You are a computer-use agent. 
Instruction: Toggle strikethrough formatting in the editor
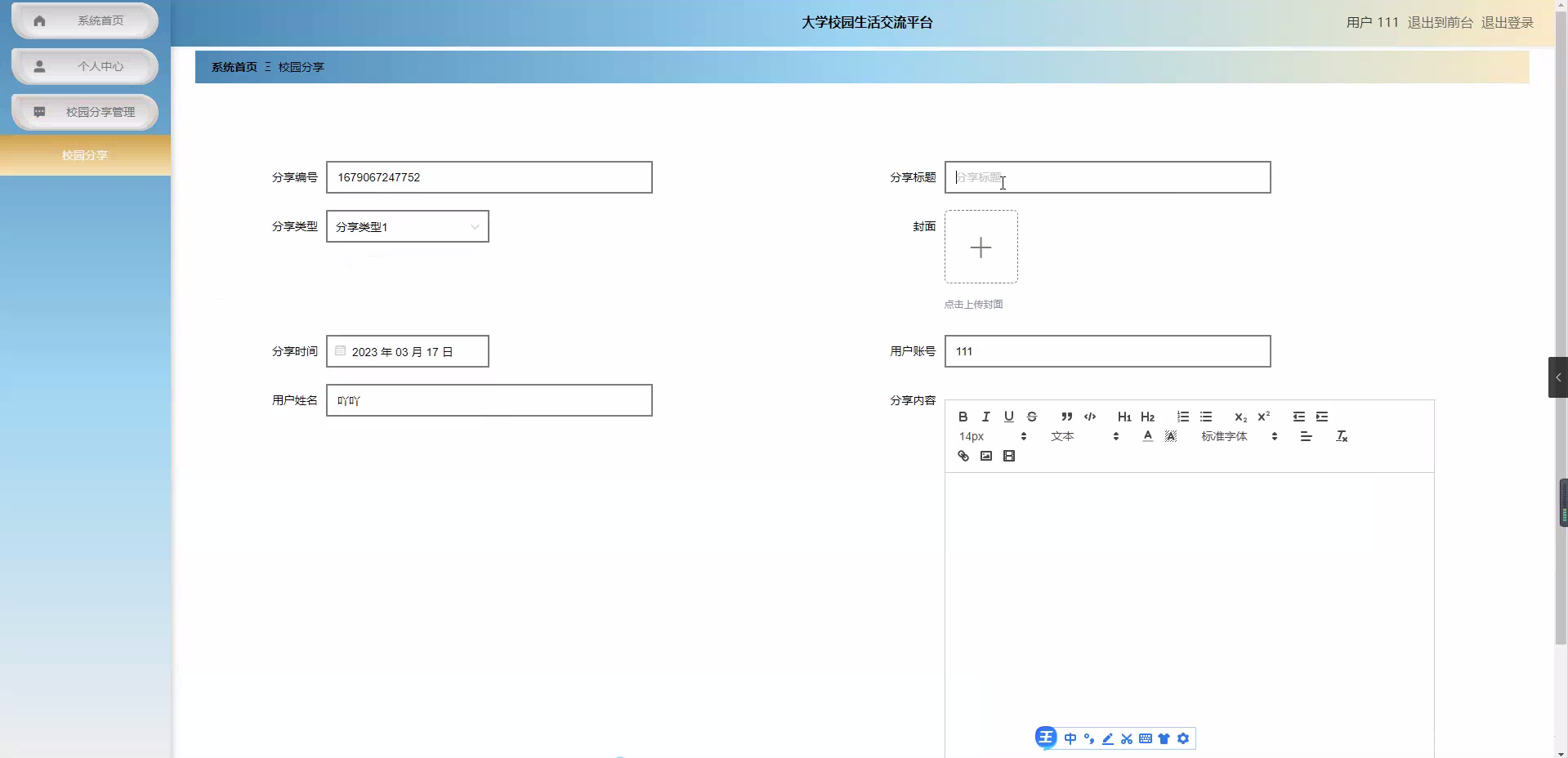coord(1032,417)
